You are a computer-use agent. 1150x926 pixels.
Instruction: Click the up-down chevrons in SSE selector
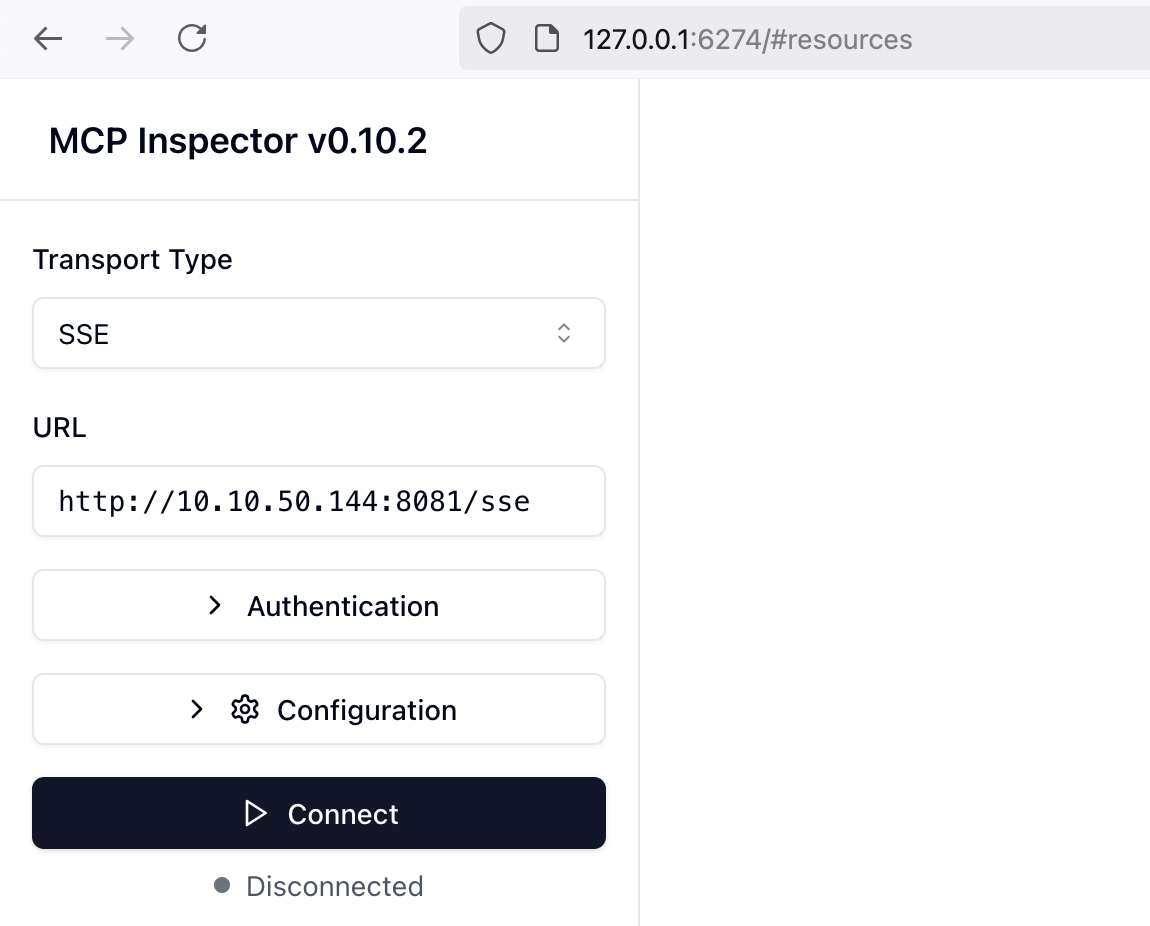coord(563,334)
